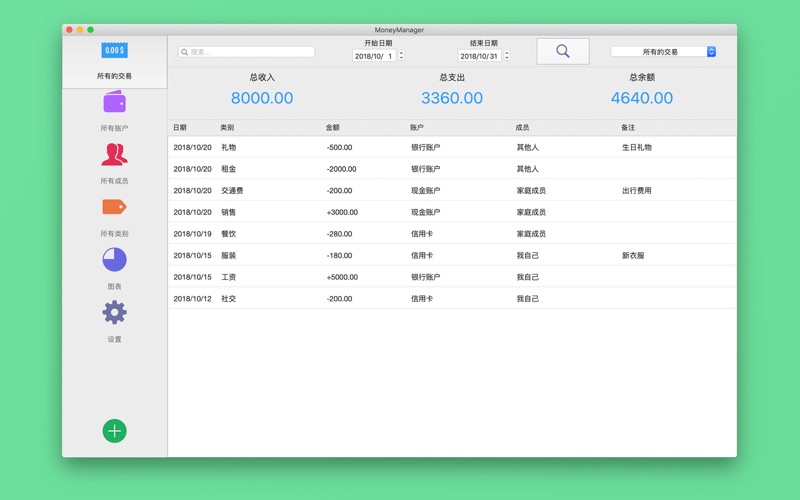800x500 pixels.
Task: Select the 租金 -2000.00 transaction row
Action: click(450, 169)
